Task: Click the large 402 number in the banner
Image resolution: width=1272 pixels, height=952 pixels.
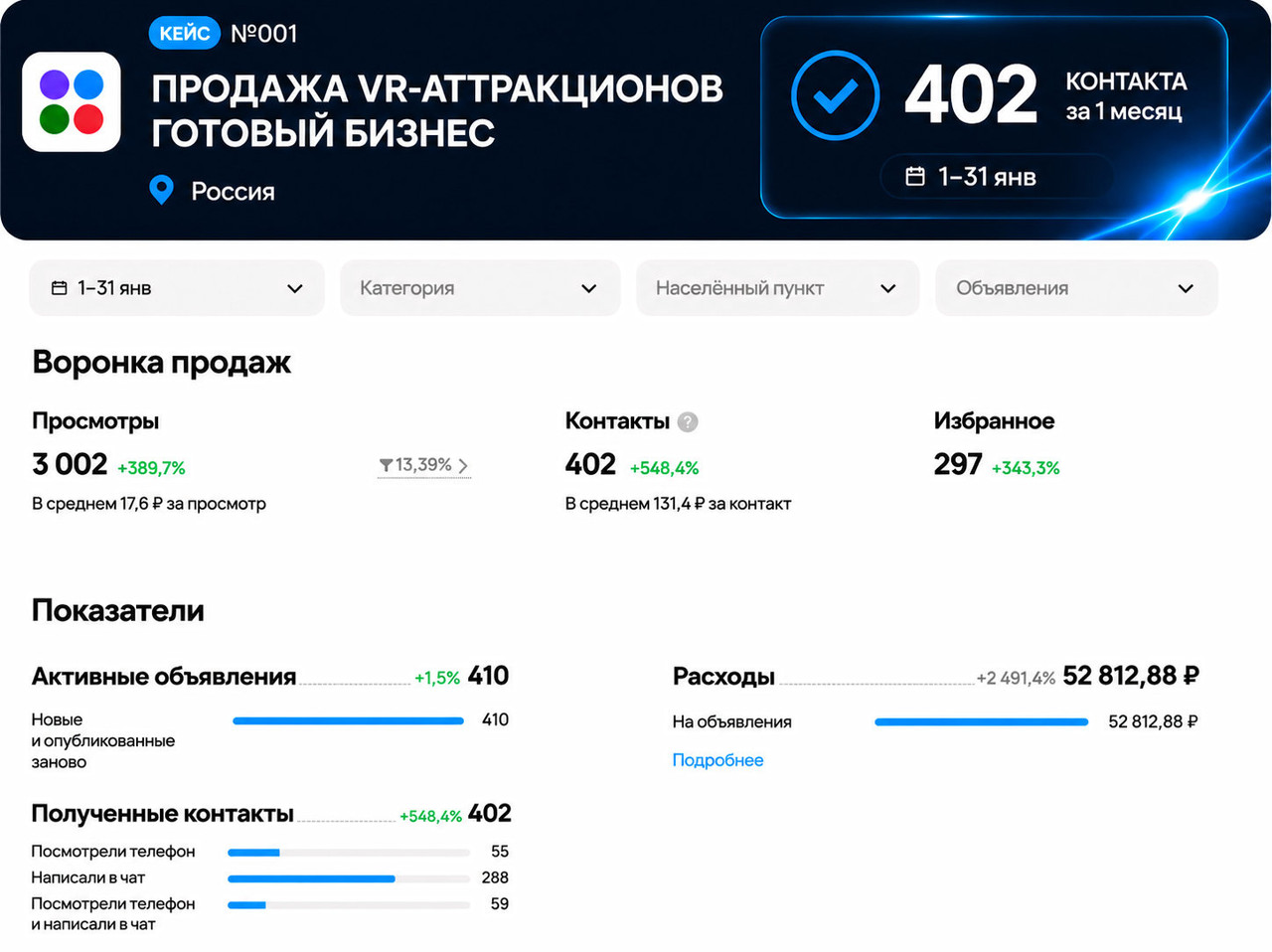Action: pyautogui.click(x=971, y=95)
